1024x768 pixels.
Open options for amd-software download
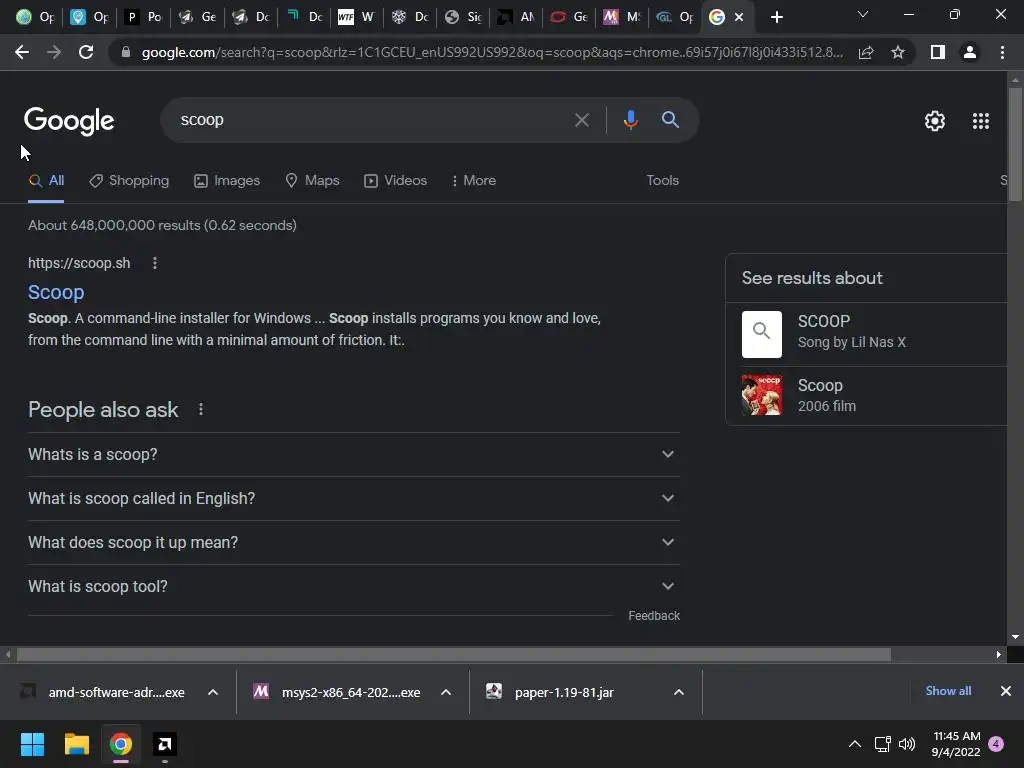tap(213, 692)
